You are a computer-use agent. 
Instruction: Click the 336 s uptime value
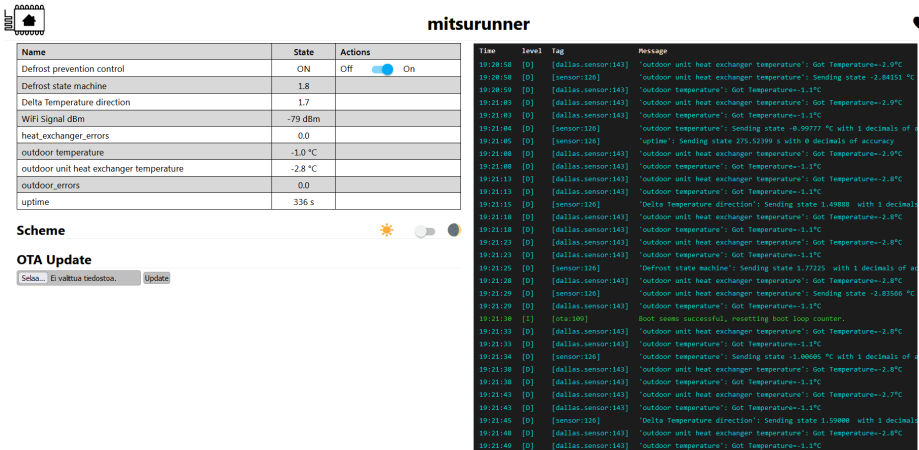(x=304, y=202)
